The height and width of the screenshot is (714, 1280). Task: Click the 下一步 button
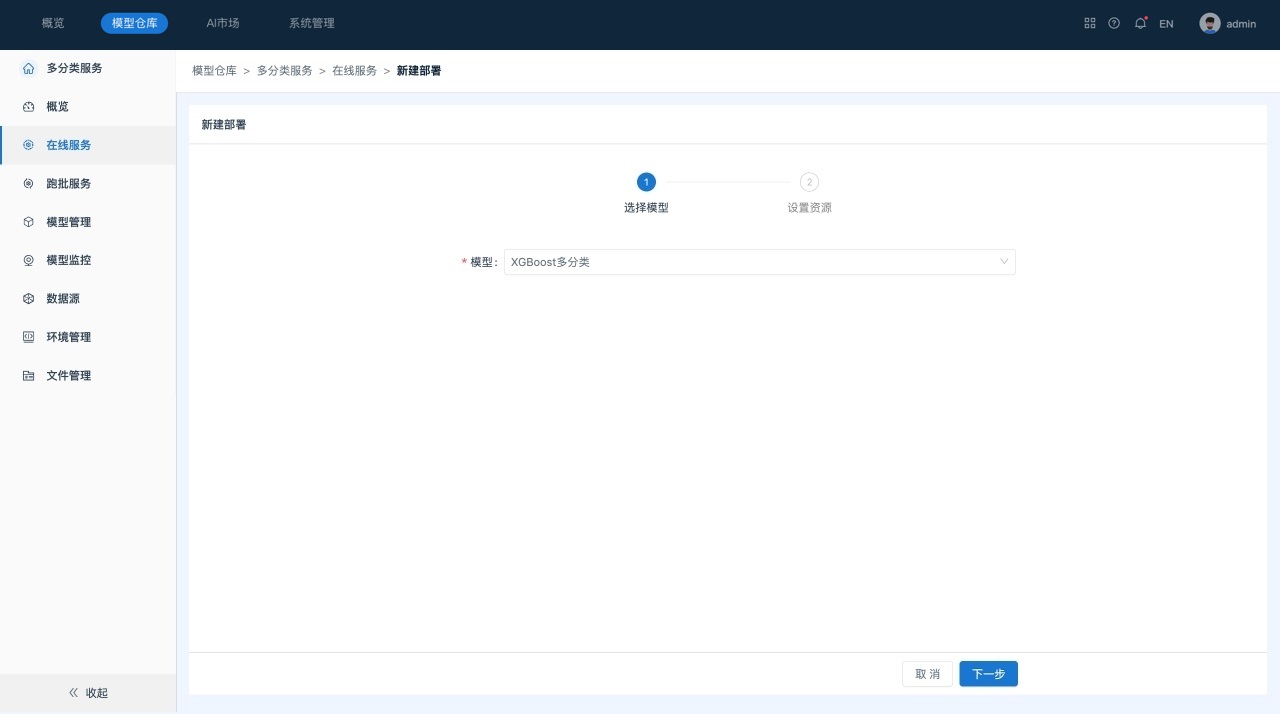coord(988,674)
